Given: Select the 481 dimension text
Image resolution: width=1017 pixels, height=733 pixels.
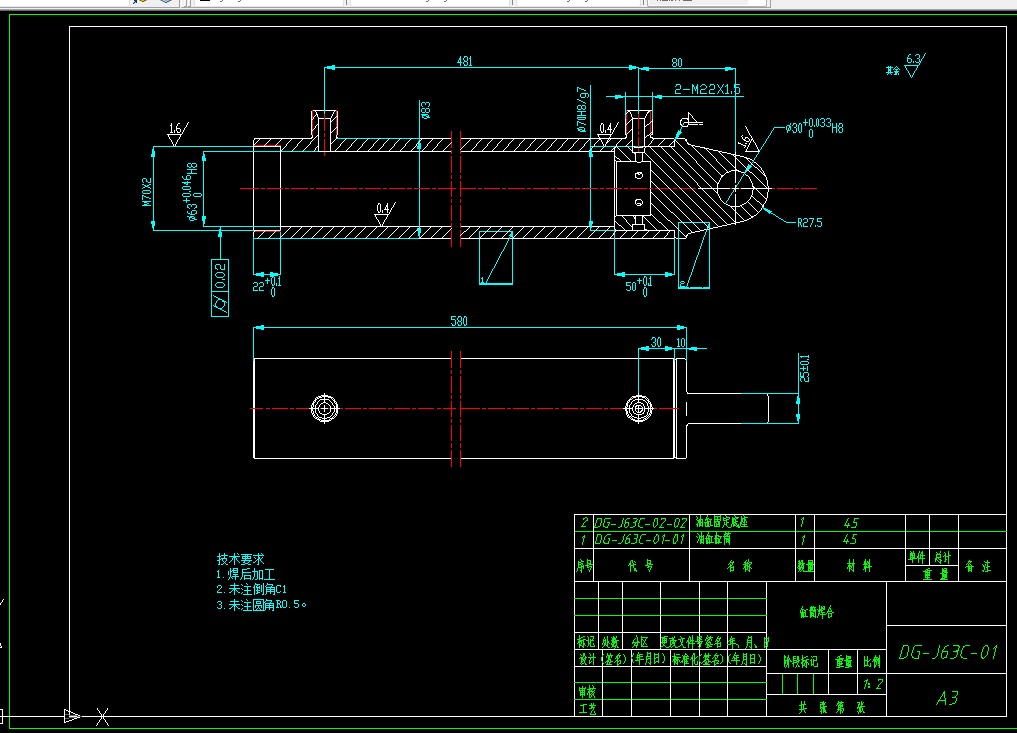Looking at the screenshot, I should click(x=464, y=62).
